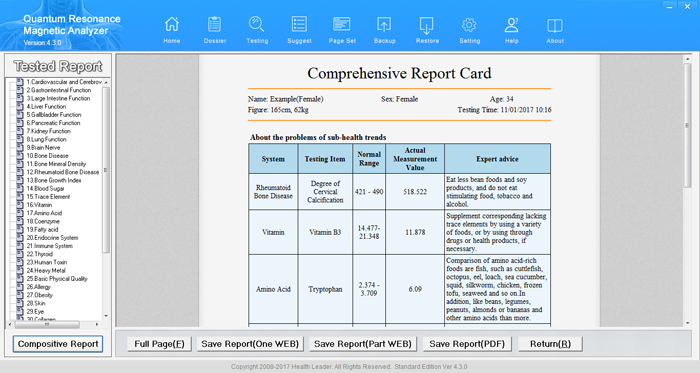This screenshot has width=700, height=373.
Task: Open the About book icon
Action: [555, 25]
